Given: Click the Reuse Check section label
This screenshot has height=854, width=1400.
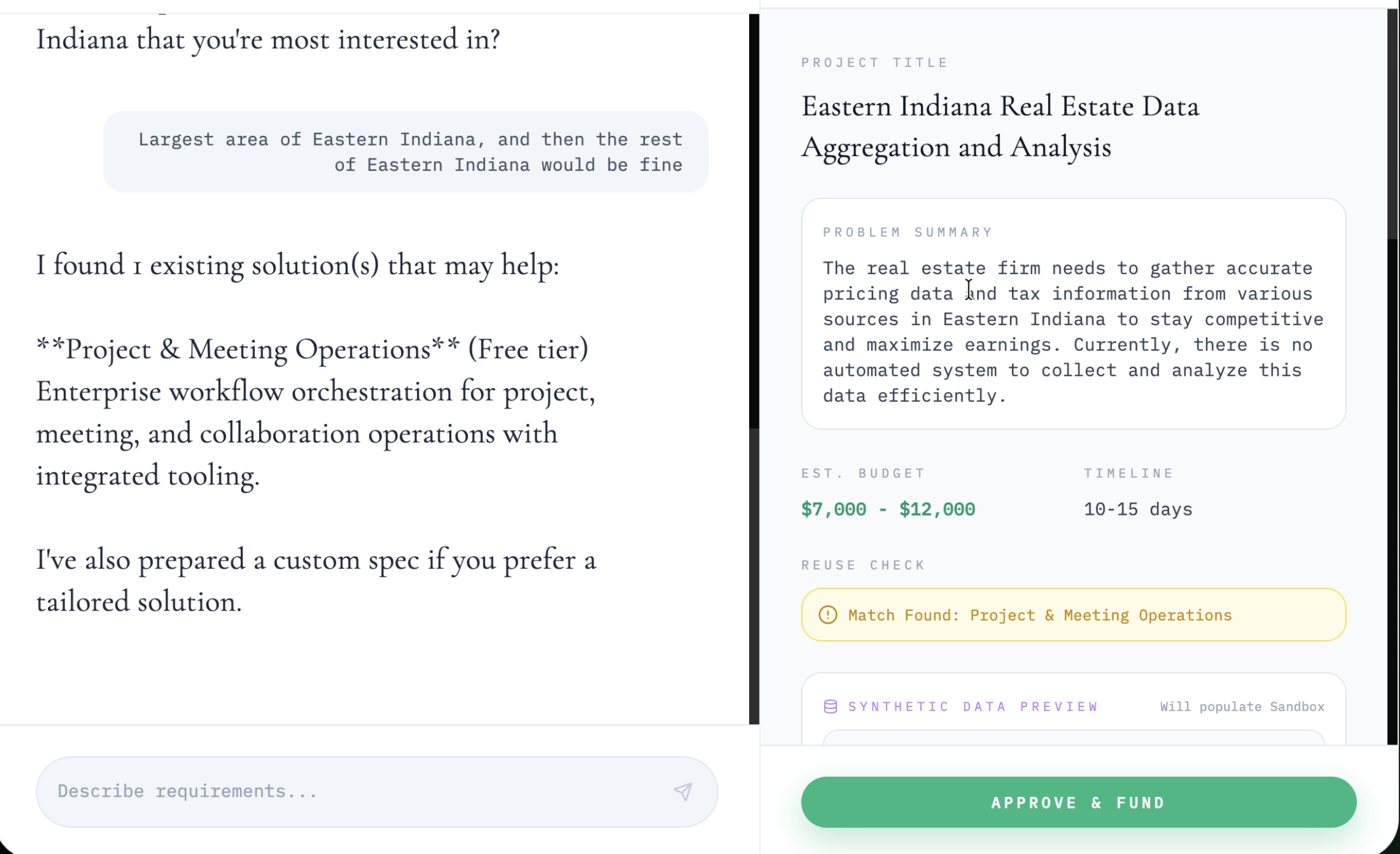Looking at the screenshot, I should coord(863,565).
